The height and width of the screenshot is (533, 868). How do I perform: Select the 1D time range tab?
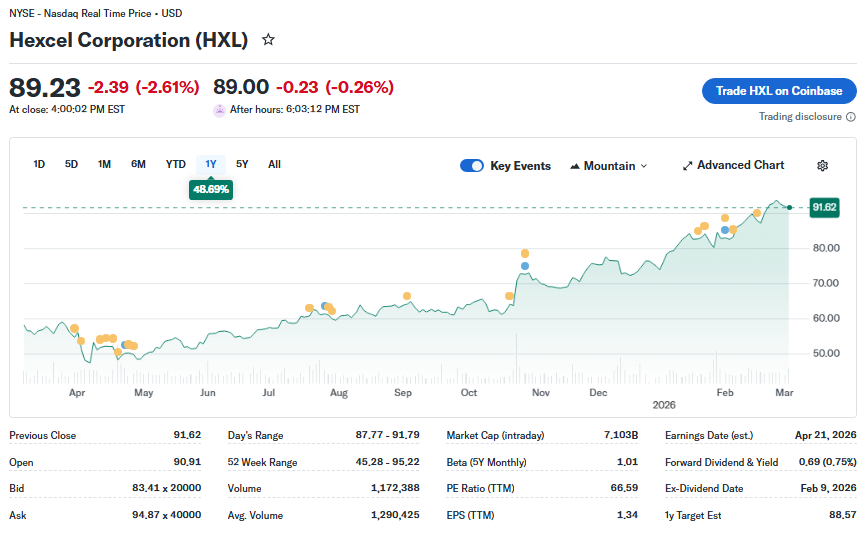pyautogui.click(x=39, y=164)
